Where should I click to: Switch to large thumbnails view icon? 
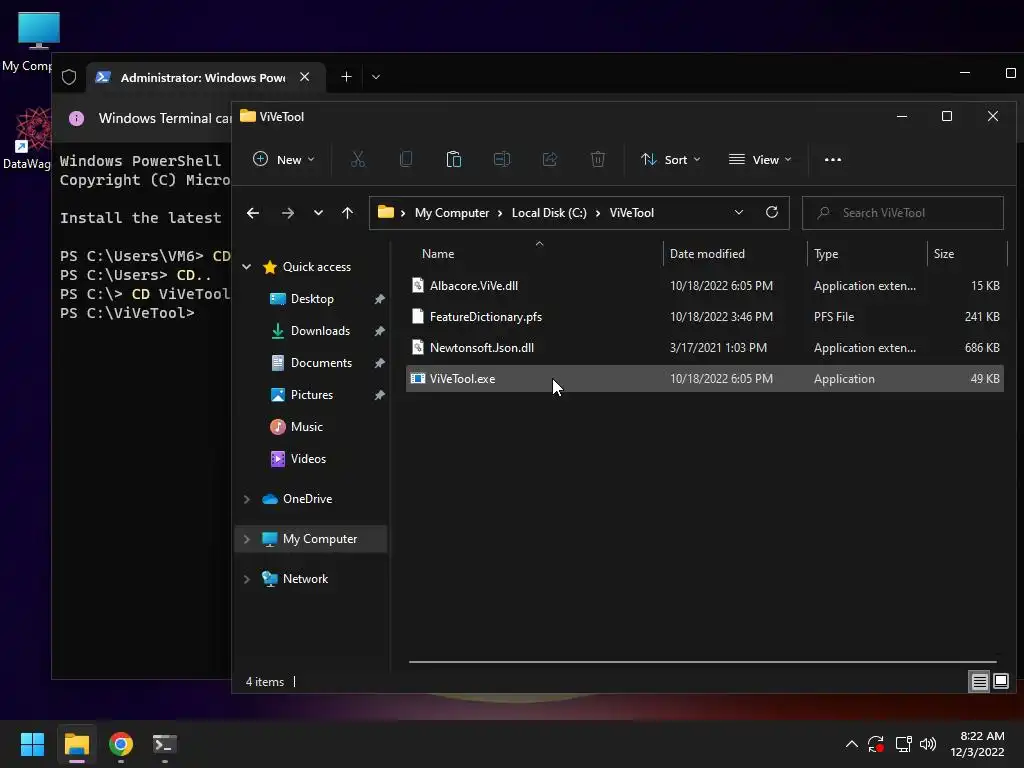(1001, 682)
